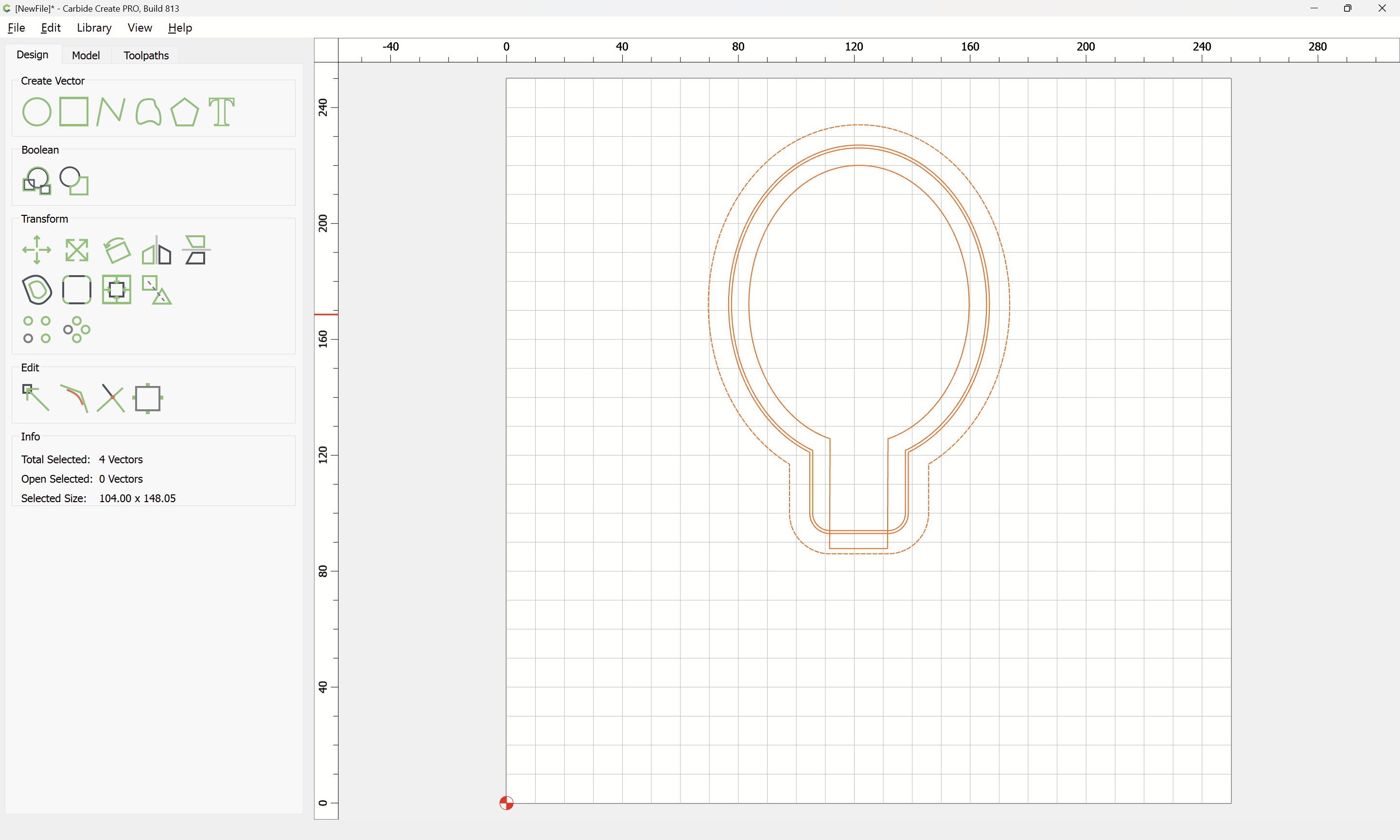
Task: Open the Linear Array tool
Action: pyautogui.click(x=37, y=330)
